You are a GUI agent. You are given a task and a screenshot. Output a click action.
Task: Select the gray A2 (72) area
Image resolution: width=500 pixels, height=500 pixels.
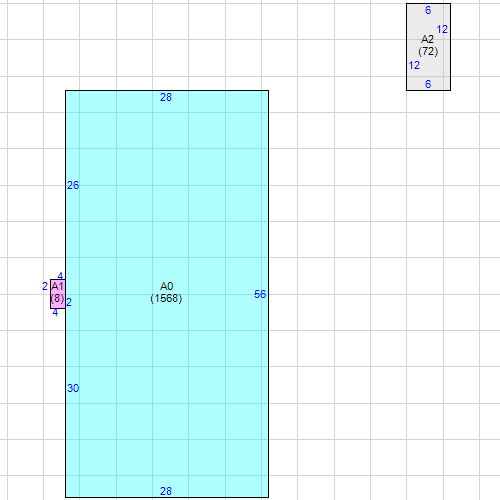[428, 47]
